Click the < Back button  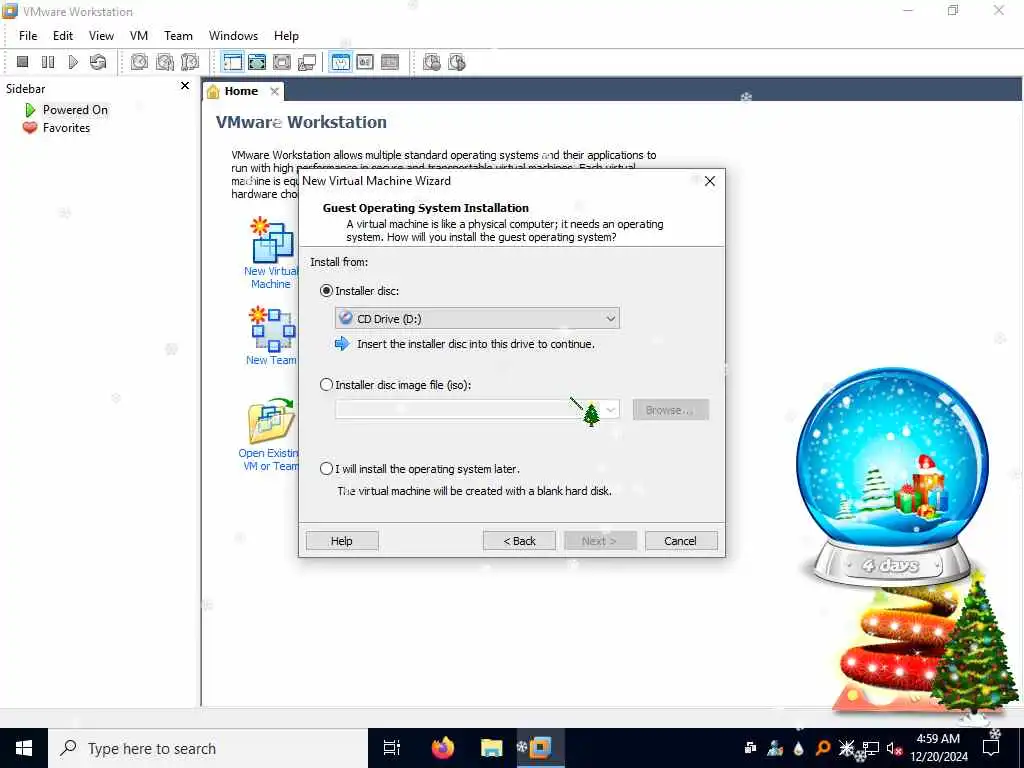[x=519, y=541]
